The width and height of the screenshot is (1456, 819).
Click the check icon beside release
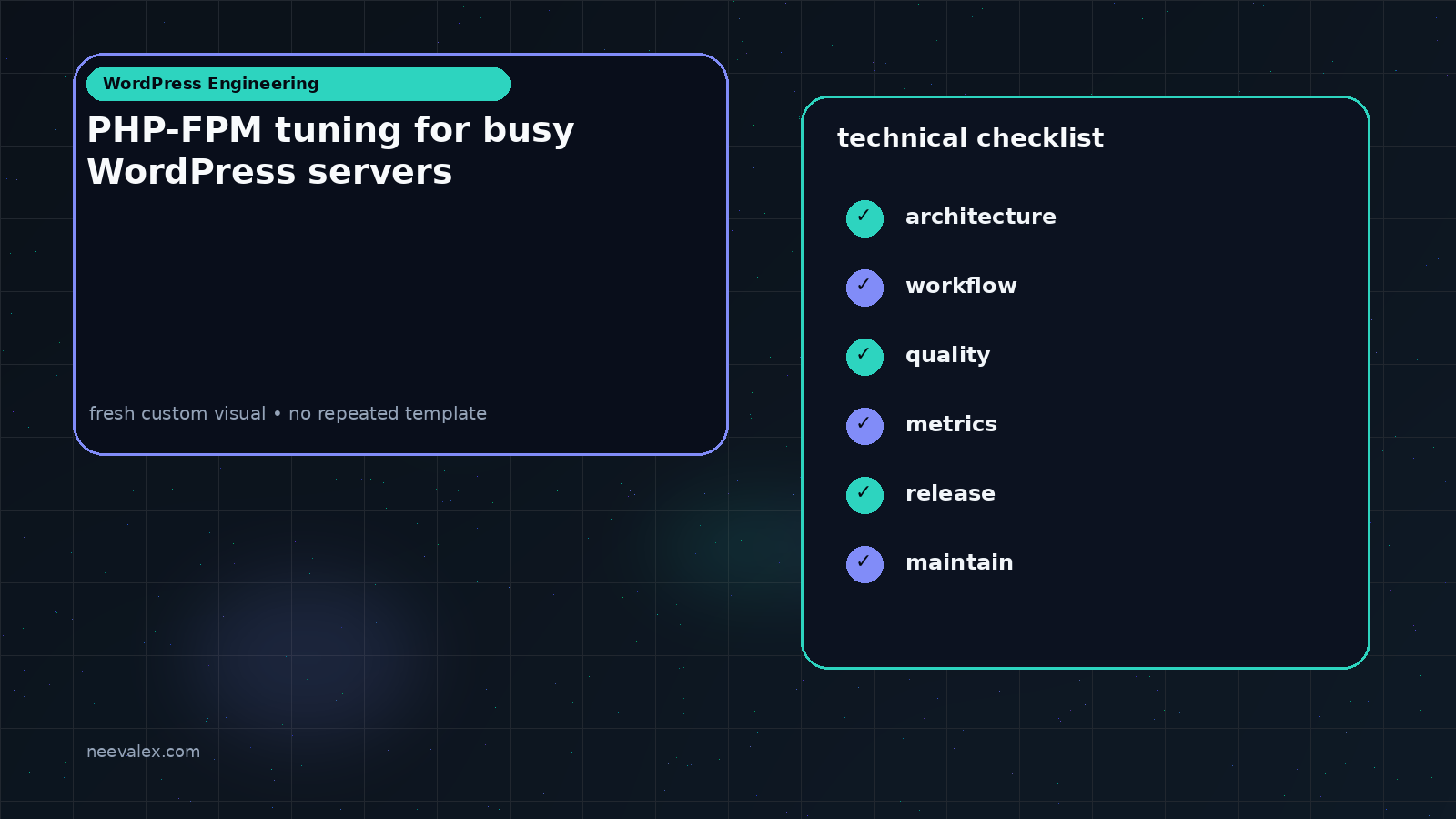[x=864, y=495]
